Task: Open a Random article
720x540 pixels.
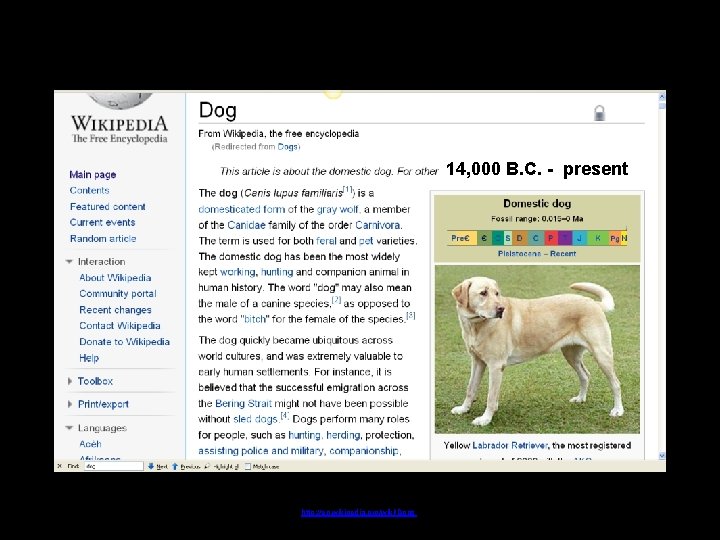Action: (103, 238)
